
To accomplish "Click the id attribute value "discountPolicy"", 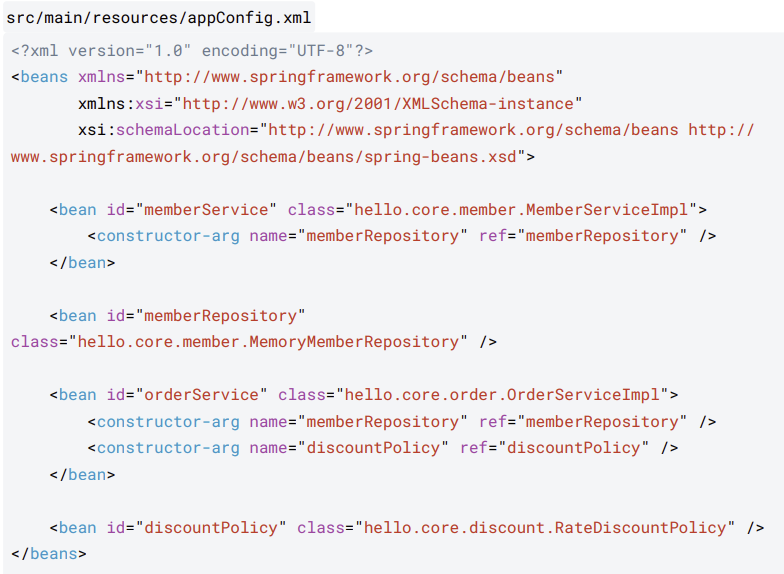I will click(211, 528).
